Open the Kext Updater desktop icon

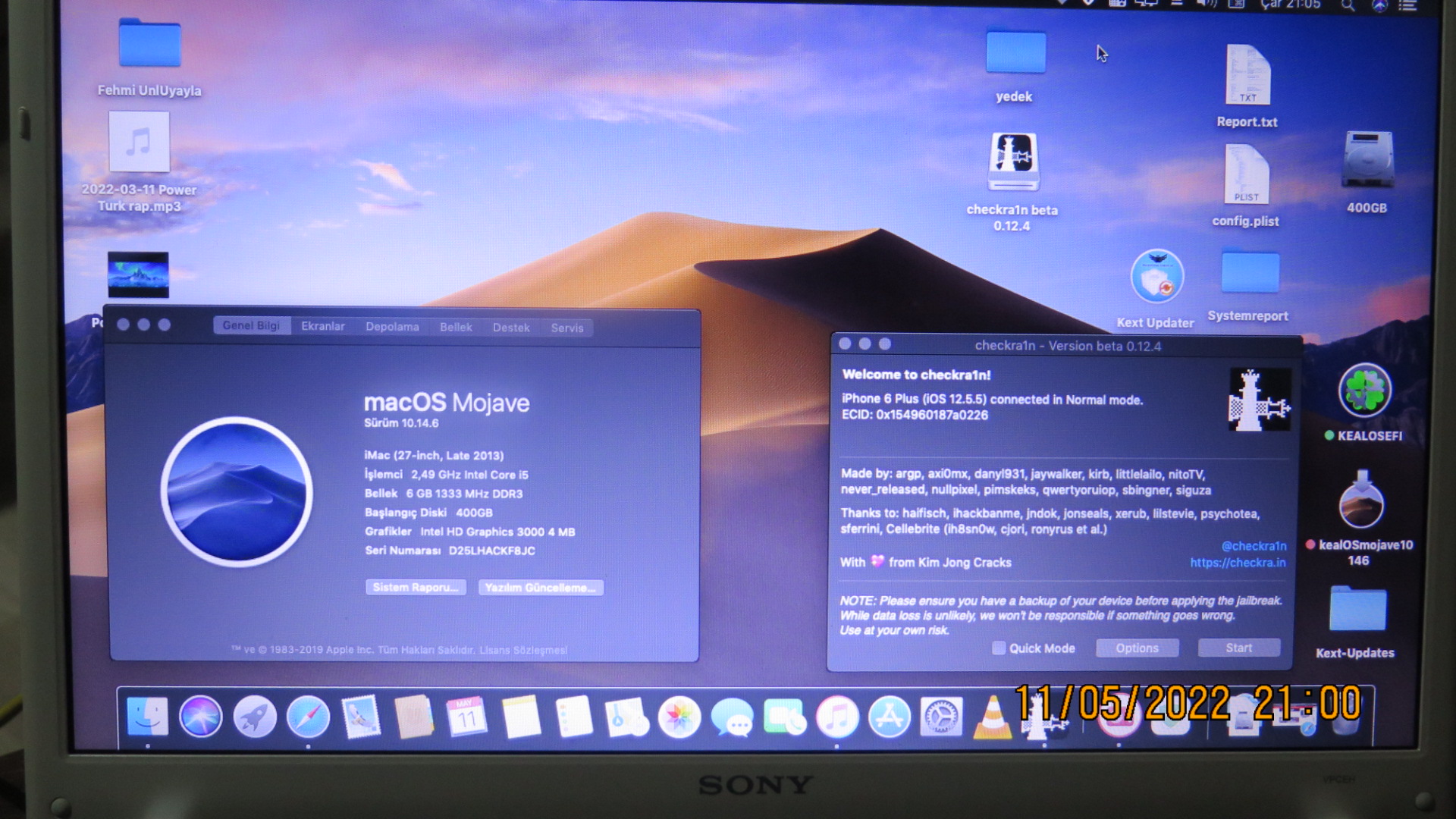point(1156,278)
